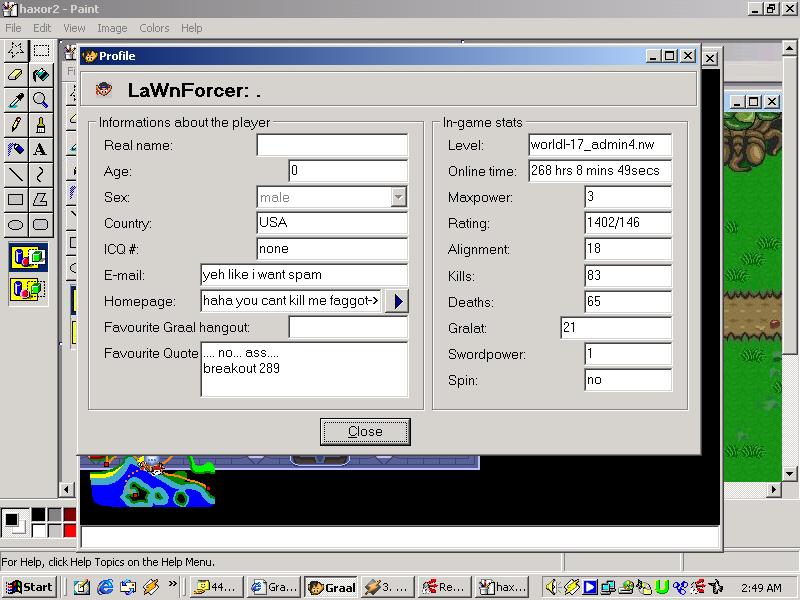The width and height of the screenshot is (800, 600).
Task: Open the Edit menu
Action: (42, 28)
